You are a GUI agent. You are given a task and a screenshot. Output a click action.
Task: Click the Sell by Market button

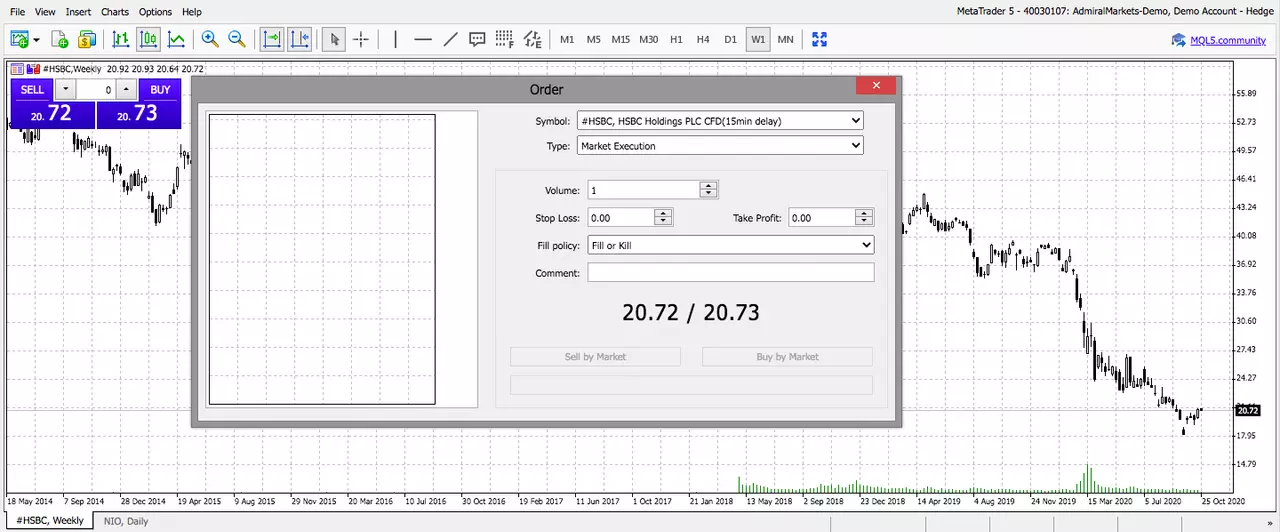[595, 357]
